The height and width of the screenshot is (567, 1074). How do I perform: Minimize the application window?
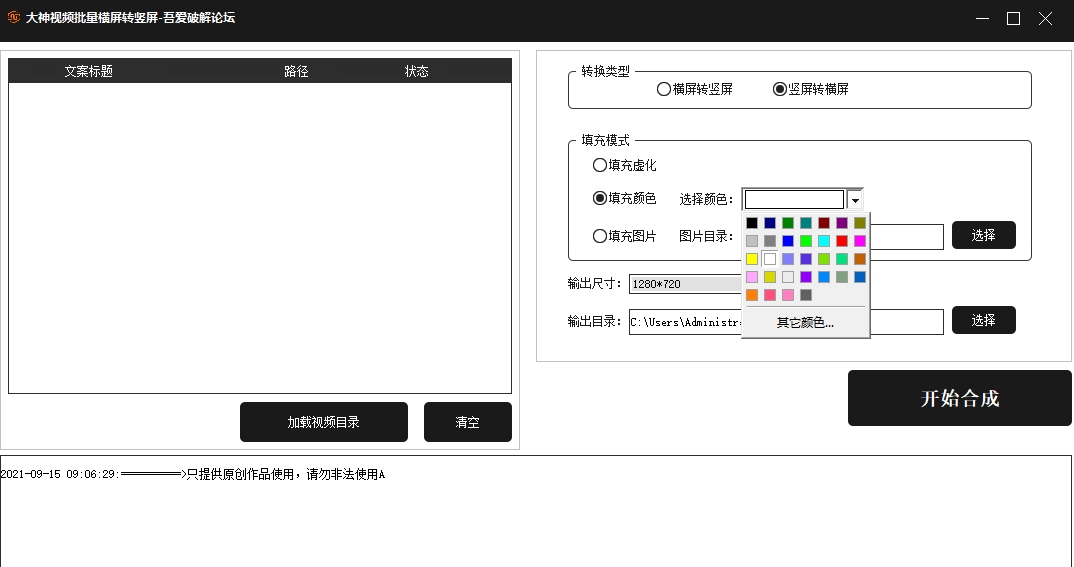coord(982,18)
